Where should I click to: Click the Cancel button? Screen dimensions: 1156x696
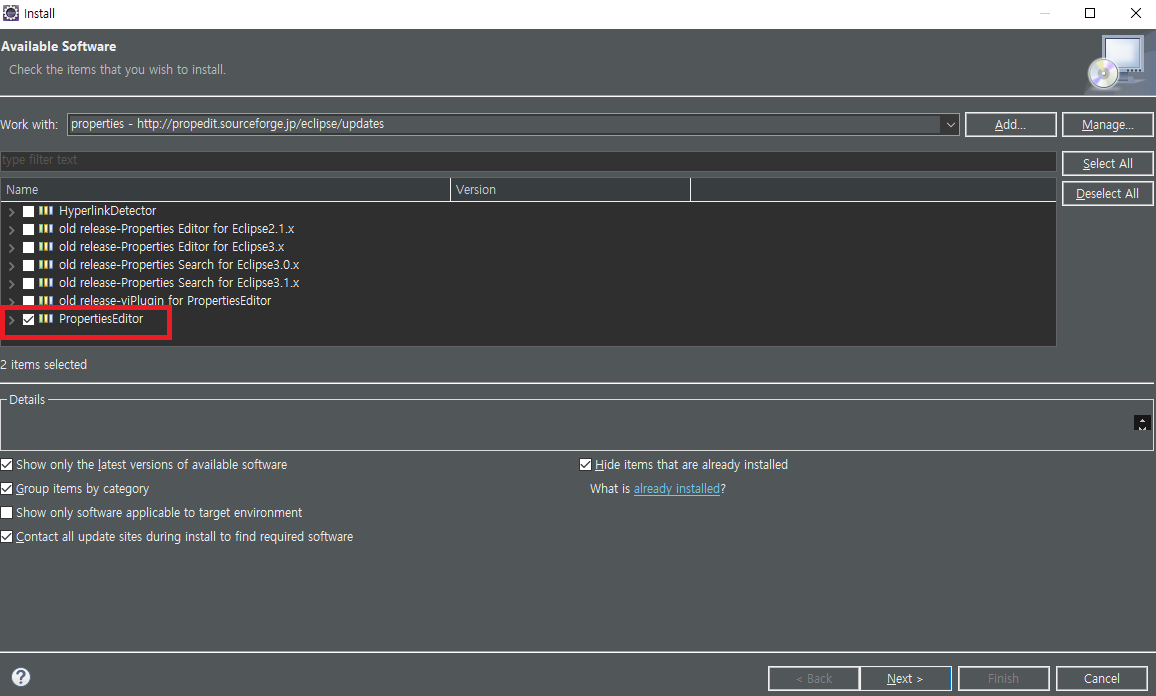1101,678
